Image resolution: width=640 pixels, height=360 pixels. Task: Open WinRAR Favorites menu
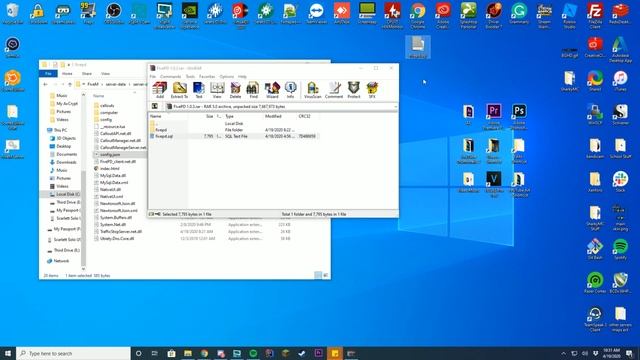207,76
